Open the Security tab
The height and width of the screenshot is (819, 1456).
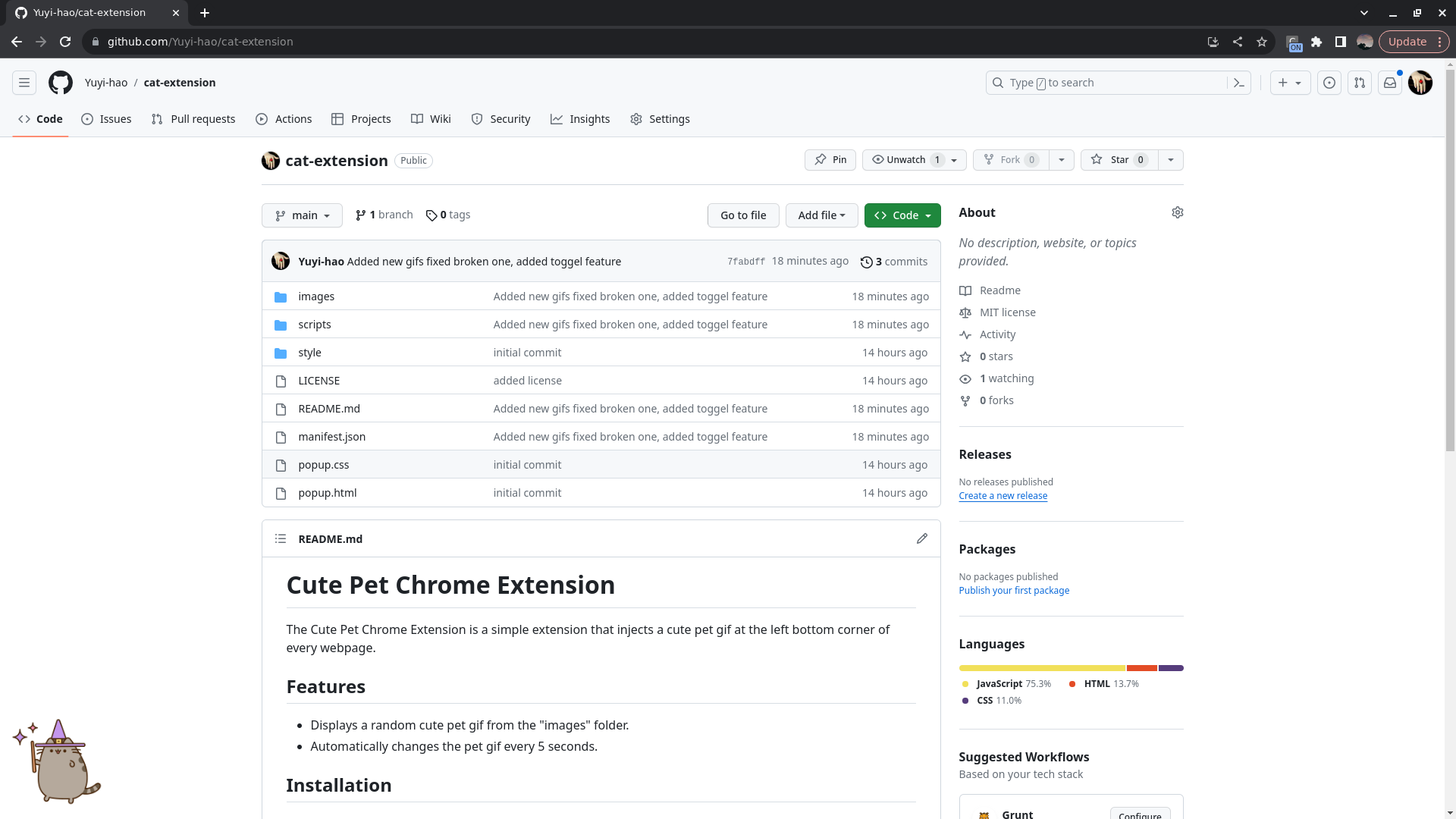(500, 119)
